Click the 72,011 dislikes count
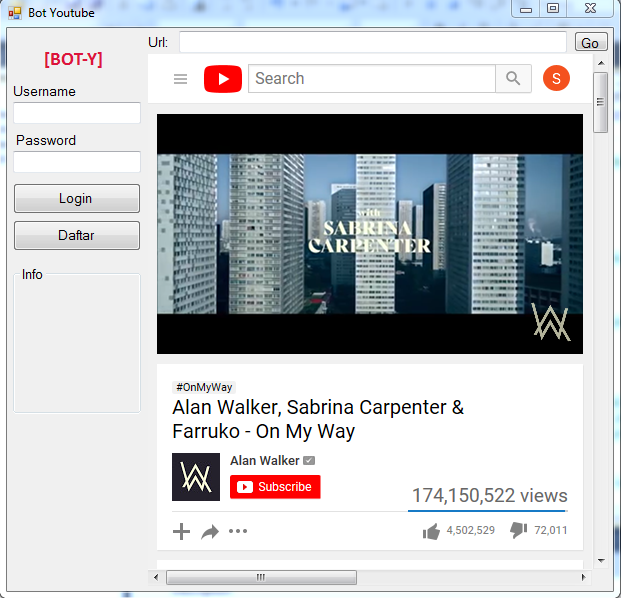Image resolution: width=621 pixels, height=598 pixels. coord(551,530)
